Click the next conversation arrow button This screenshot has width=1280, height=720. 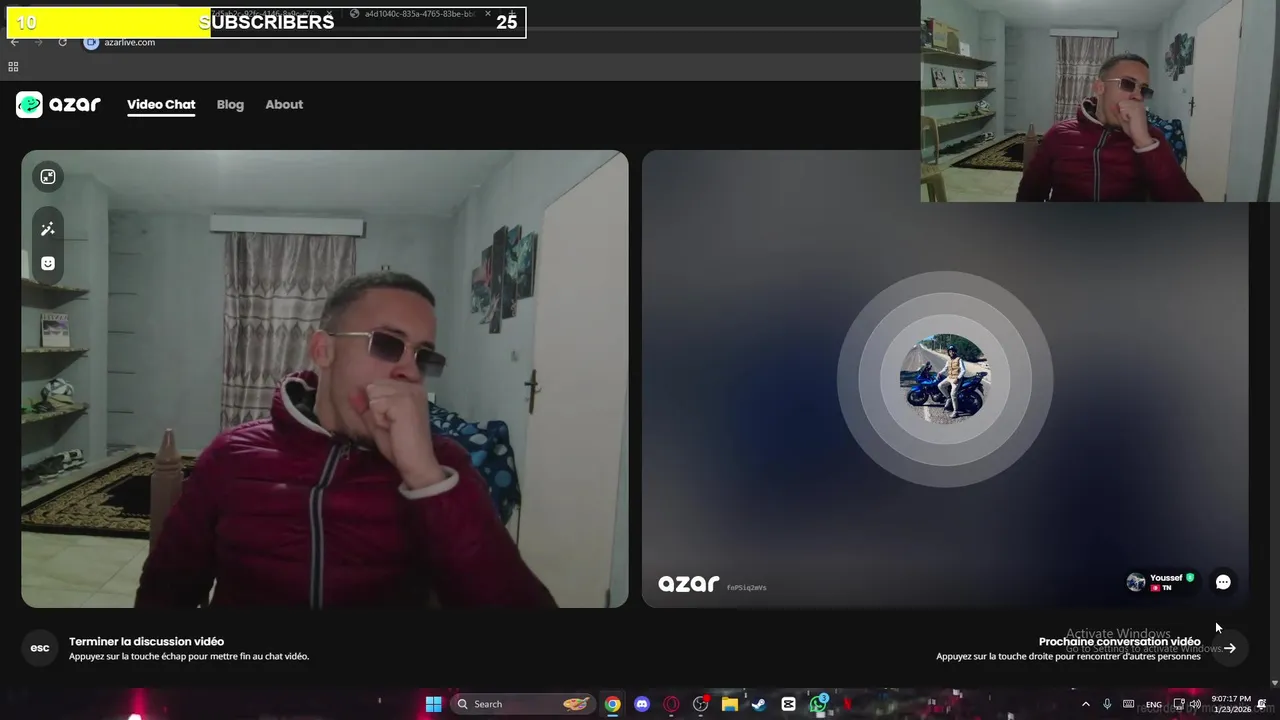coord(1230,648)
